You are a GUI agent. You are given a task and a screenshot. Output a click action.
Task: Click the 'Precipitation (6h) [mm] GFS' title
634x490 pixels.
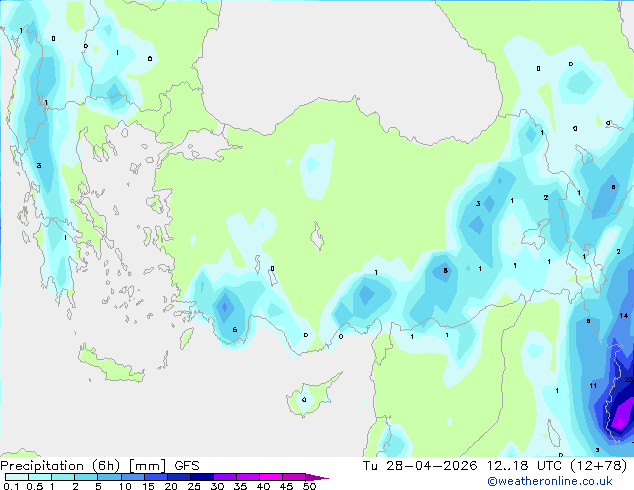(x=100, y=466)
